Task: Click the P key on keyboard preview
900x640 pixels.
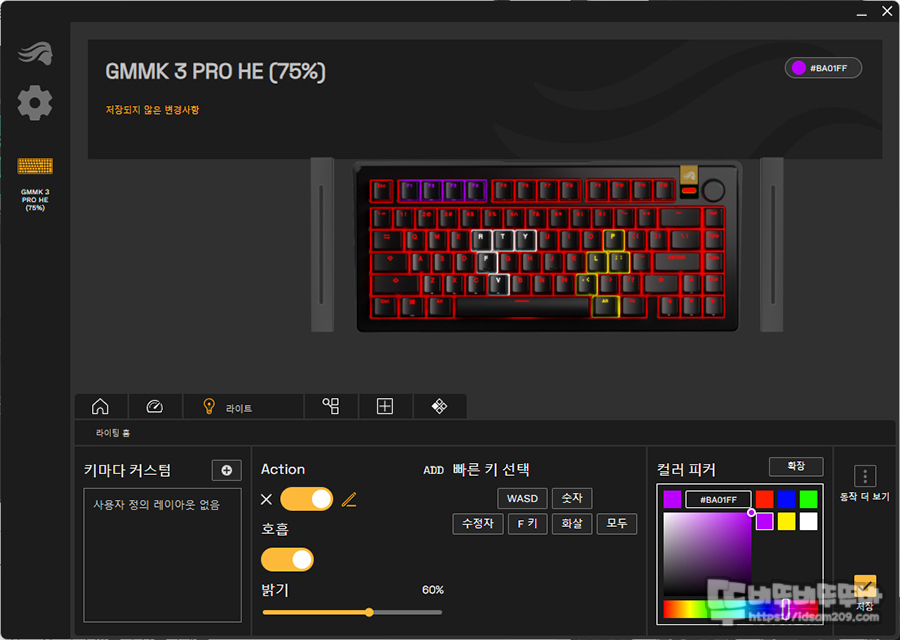Action: pyautogui.click(x=614, y=240)
